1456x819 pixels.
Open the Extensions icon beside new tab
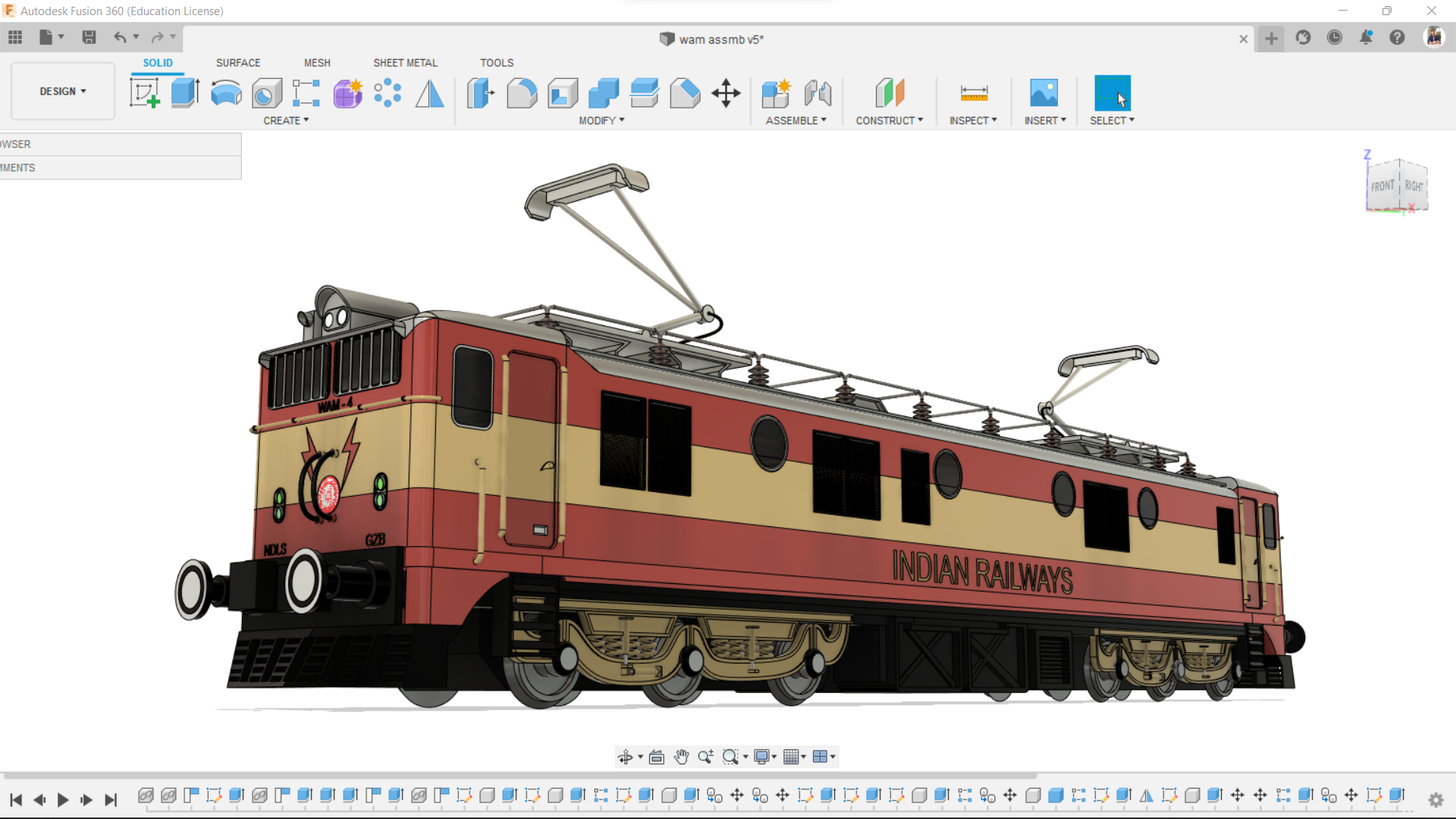1304,37
